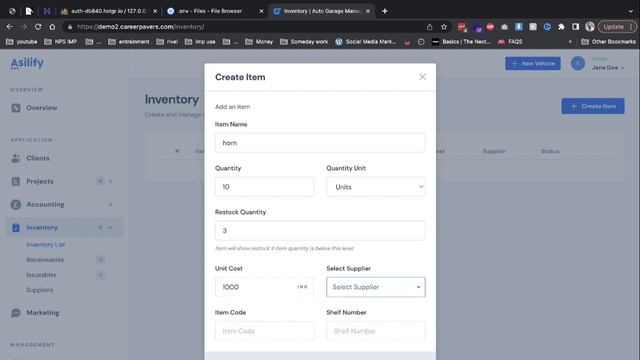
Task: Click the Inventory checklist icon
Action: click(16, 227)
